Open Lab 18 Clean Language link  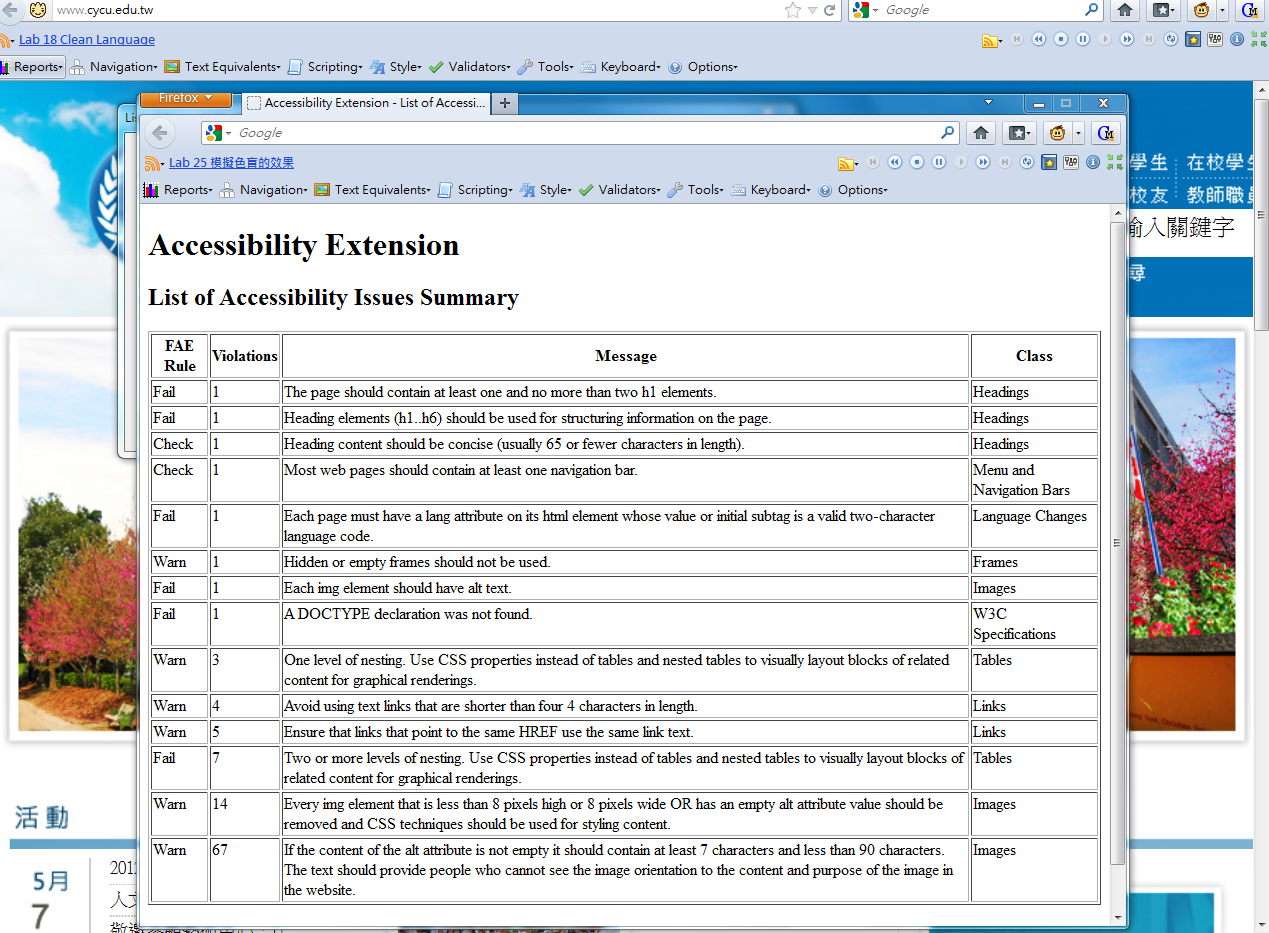click(87, 40)
